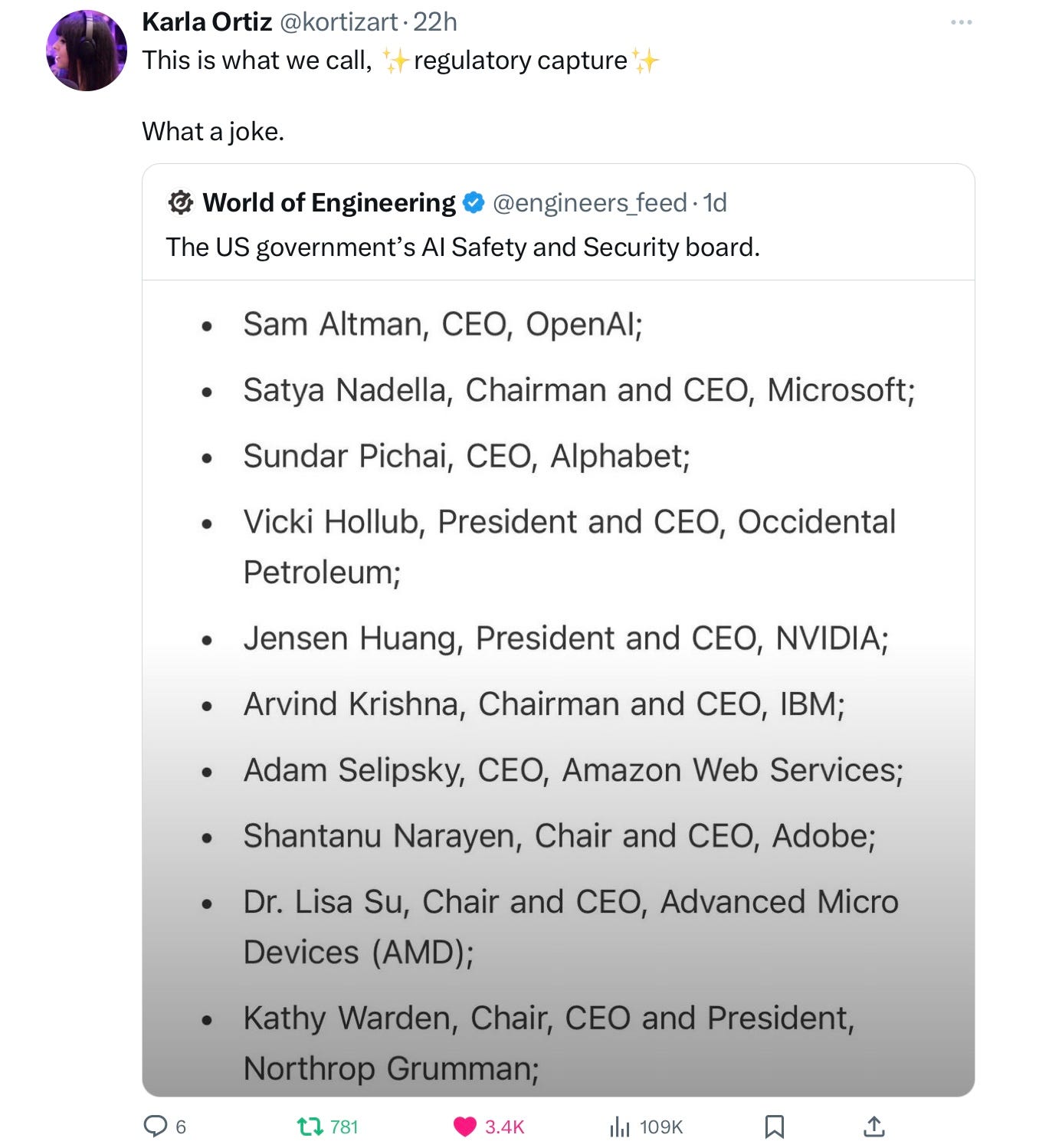Open the @engineers_feed handle

tap(589, 203)
